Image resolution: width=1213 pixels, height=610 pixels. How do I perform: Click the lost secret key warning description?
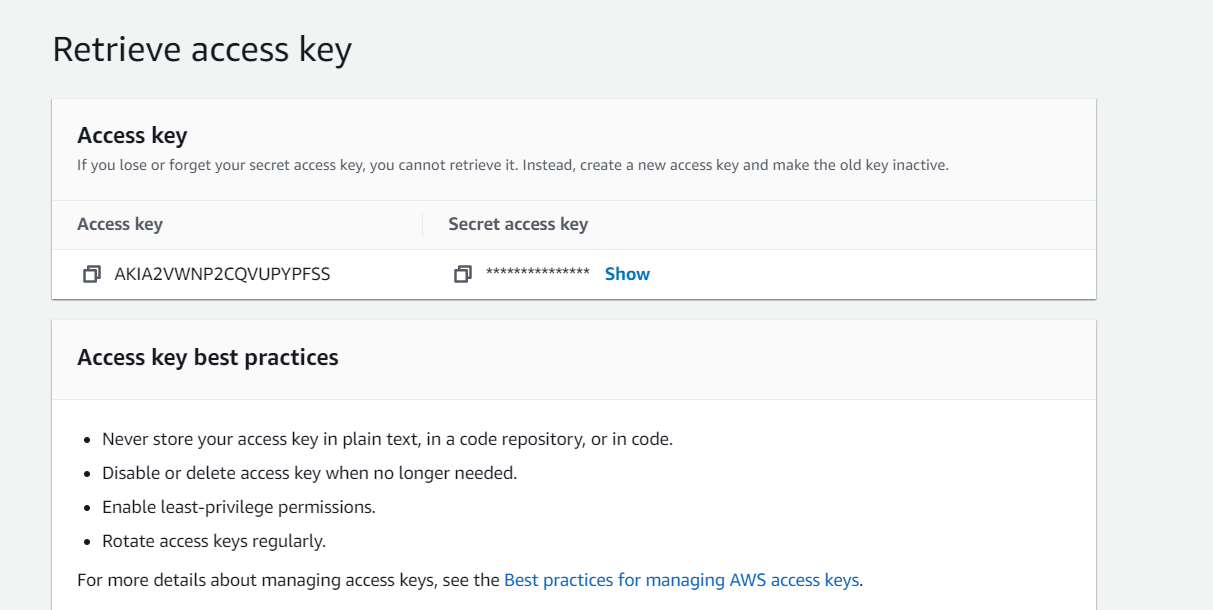(513, 165)
